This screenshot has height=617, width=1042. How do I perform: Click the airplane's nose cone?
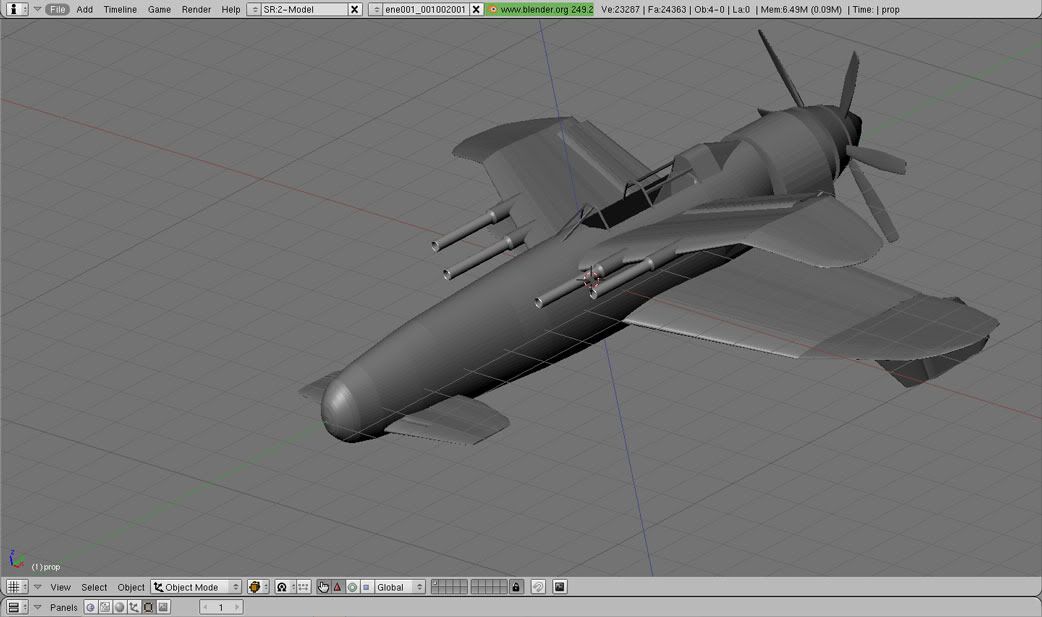coord(340,408)
